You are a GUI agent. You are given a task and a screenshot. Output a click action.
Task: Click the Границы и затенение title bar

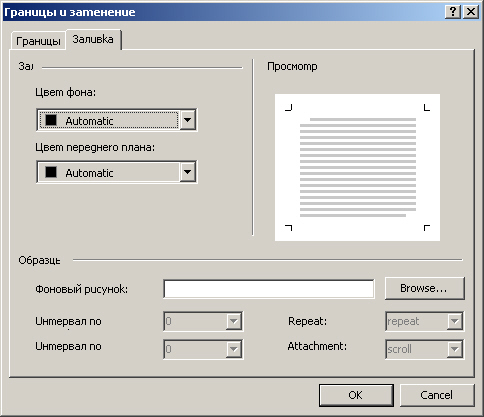click(x=223, y=12)
